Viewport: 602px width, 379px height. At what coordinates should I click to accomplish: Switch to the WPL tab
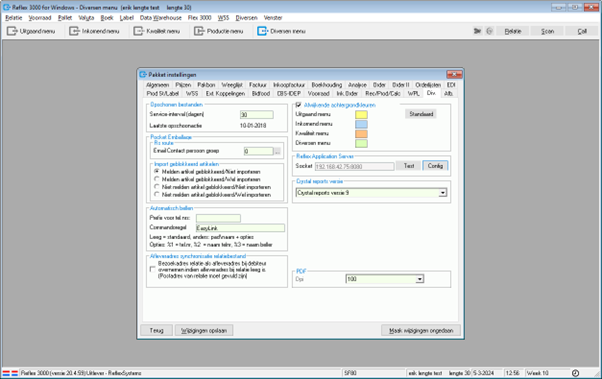413,93
